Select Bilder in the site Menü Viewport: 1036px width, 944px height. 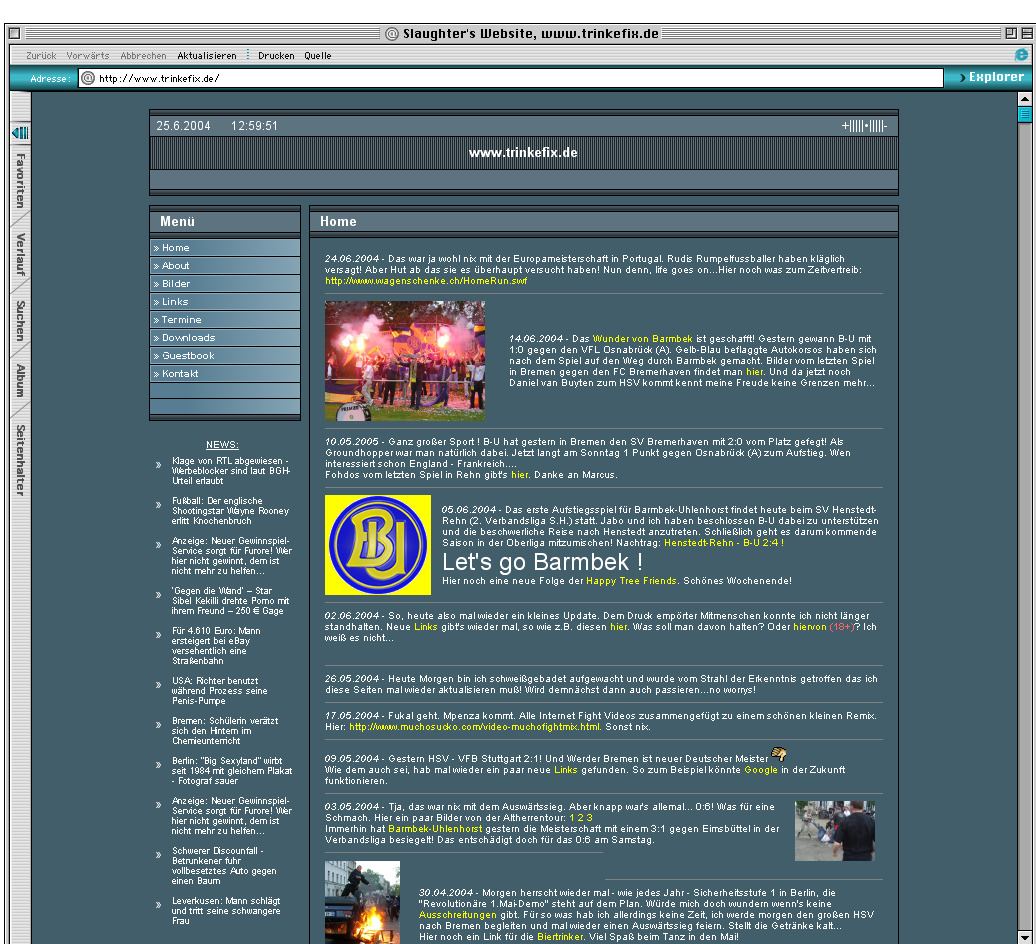point(225,283)
